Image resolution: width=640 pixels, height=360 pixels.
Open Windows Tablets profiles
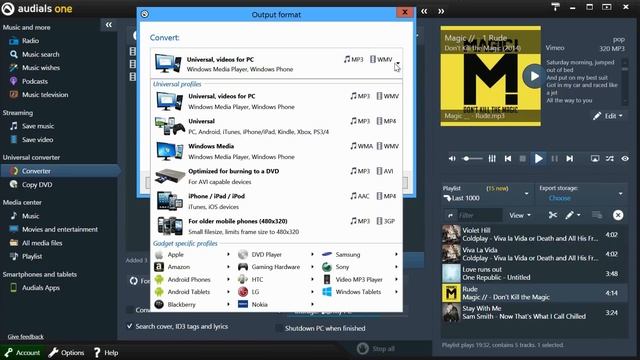[x=360, y=292]
